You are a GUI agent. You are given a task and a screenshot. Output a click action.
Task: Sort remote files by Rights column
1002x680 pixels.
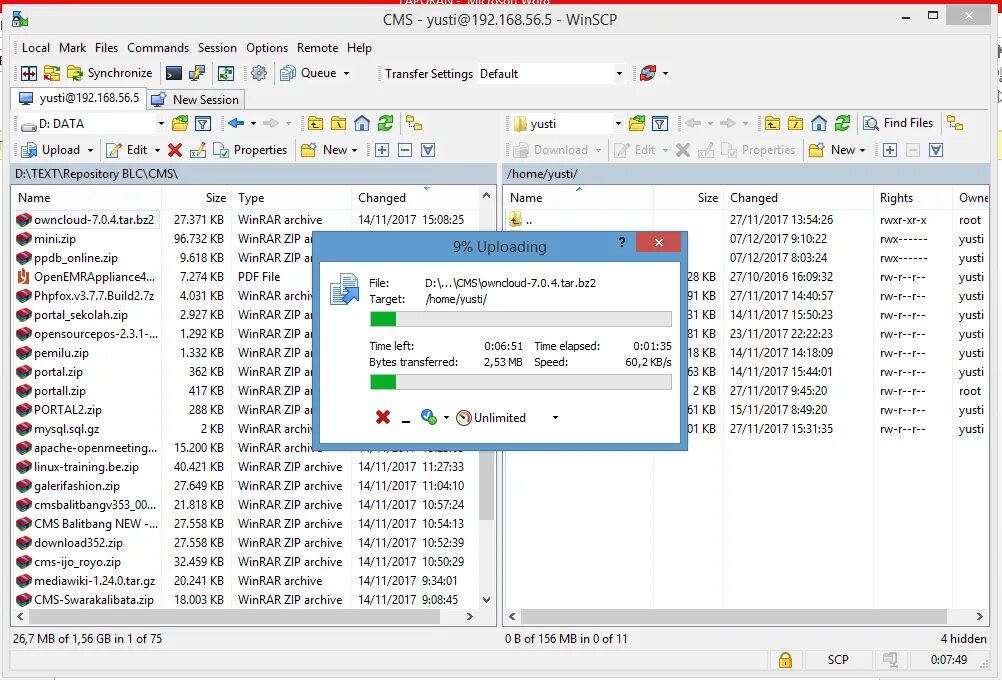coord(912,198)
